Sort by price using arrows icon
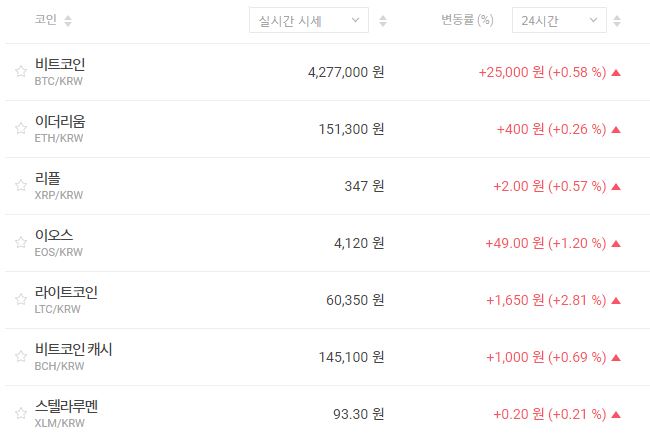Viewport: 650px width, 442px height. [x=383, y=20]
